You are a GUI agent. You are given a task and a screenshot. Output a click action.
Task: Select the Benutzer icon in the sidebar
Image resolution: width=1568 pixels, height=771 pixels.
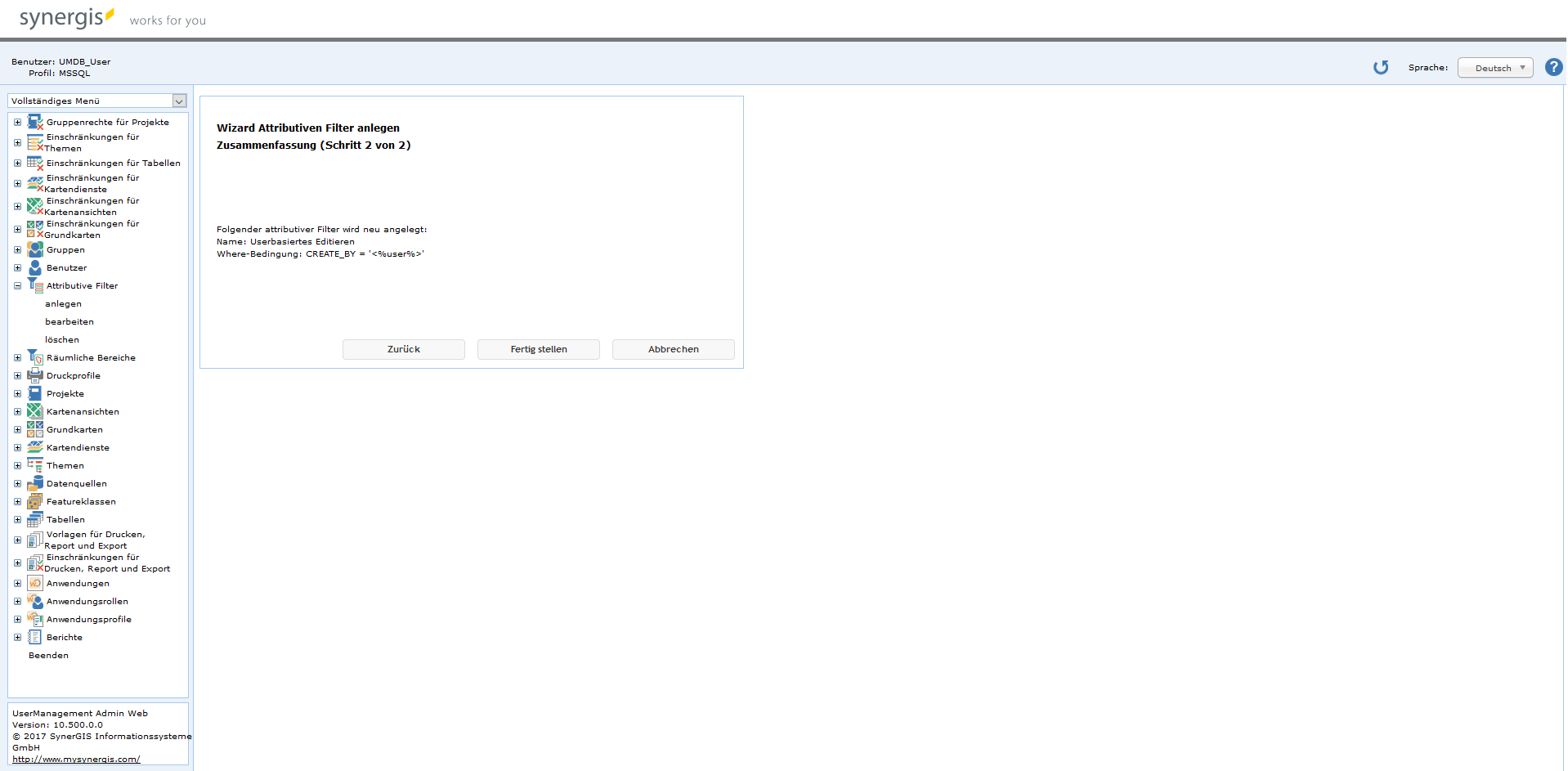coord(35,267)
